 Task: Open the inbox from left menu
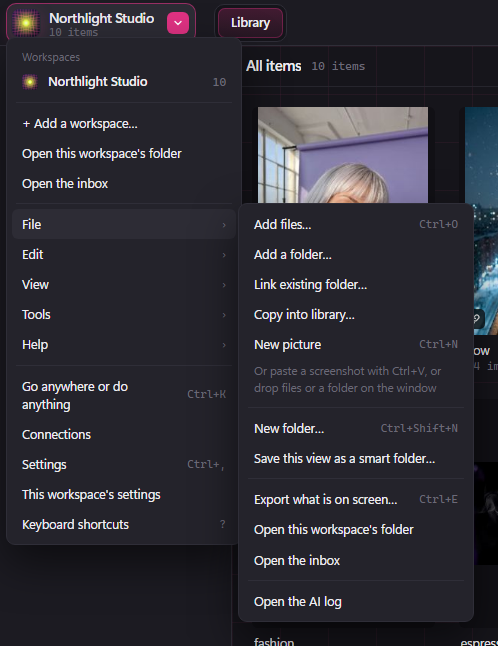click(124, 184)
